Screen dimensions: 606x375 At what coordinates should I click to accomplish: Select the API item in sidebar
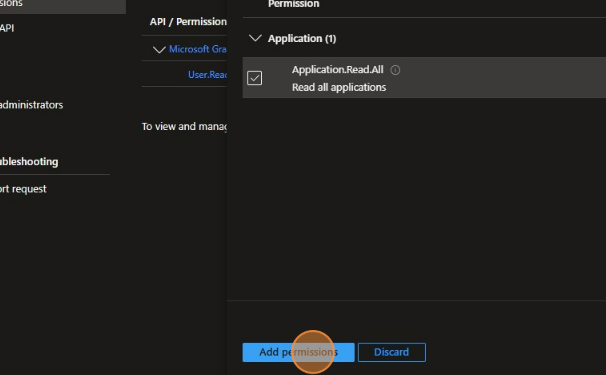(x=7, y=28)
